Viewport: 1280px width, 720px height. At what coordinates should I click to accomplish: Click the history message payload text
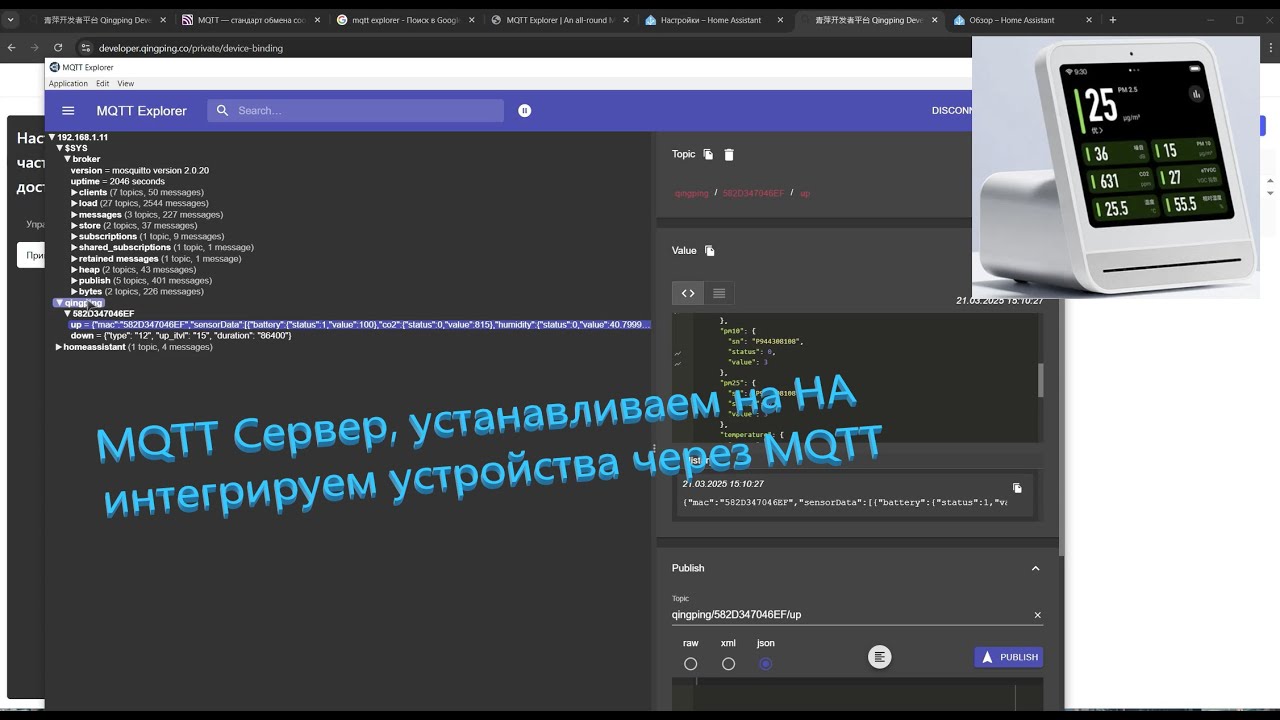tap(845, 502)
